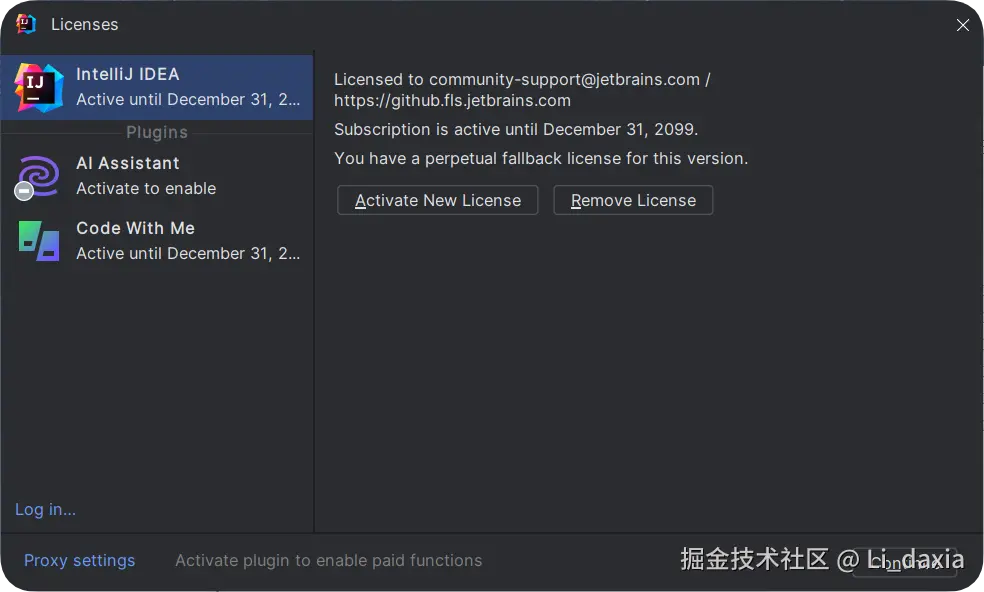984x592 pixels.
Task: Open Proxy settings link
Action: [x=79, y=561]
